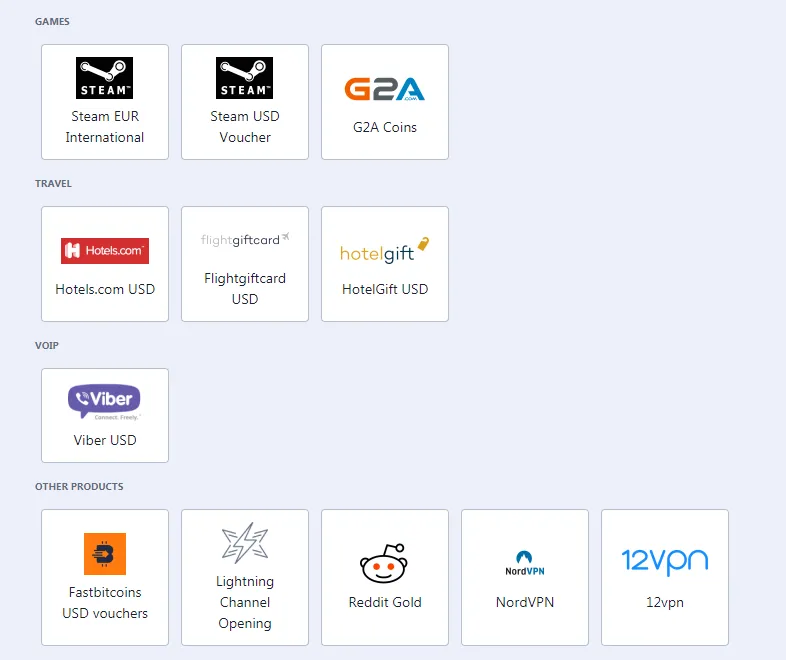Viewport: 786px width, 660px height.
Task: Click the flightgiftcard logo
Action: [x=245, y=240]
